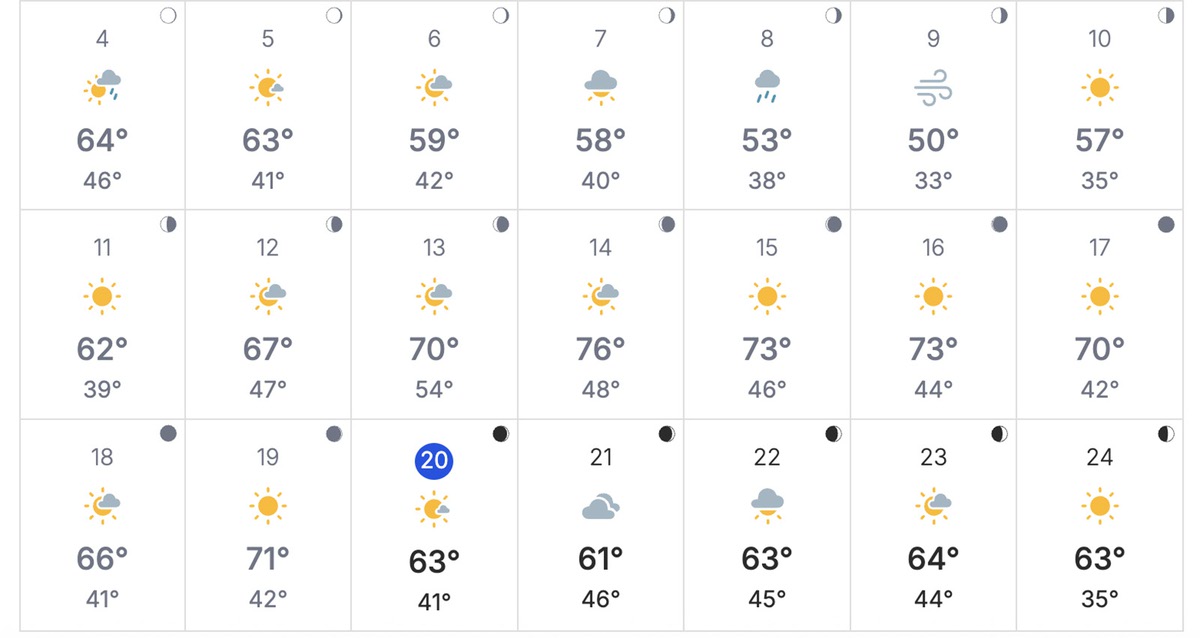This screenshot has height=638, width=1200.
Task: Click the rain icon on day 8
Action: click(x=767, y=89)
